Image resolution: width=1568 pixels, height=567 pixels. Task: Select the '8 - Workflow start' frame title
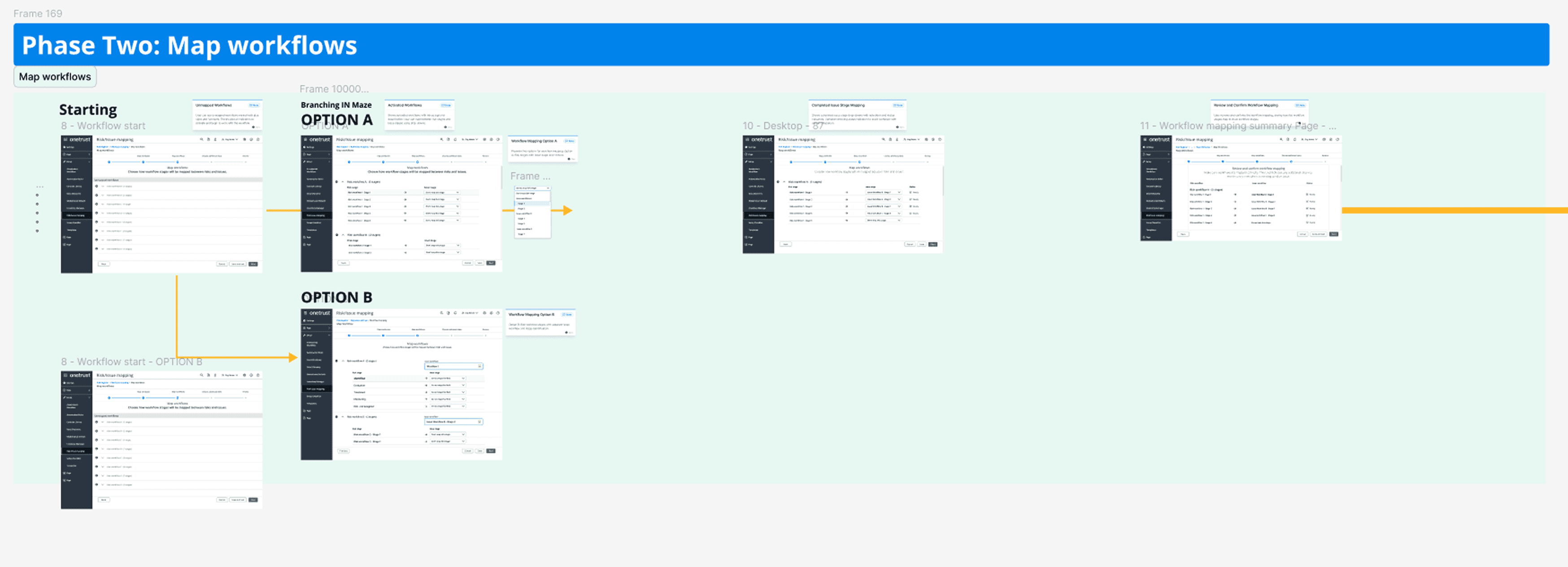[x=103, y=126]
